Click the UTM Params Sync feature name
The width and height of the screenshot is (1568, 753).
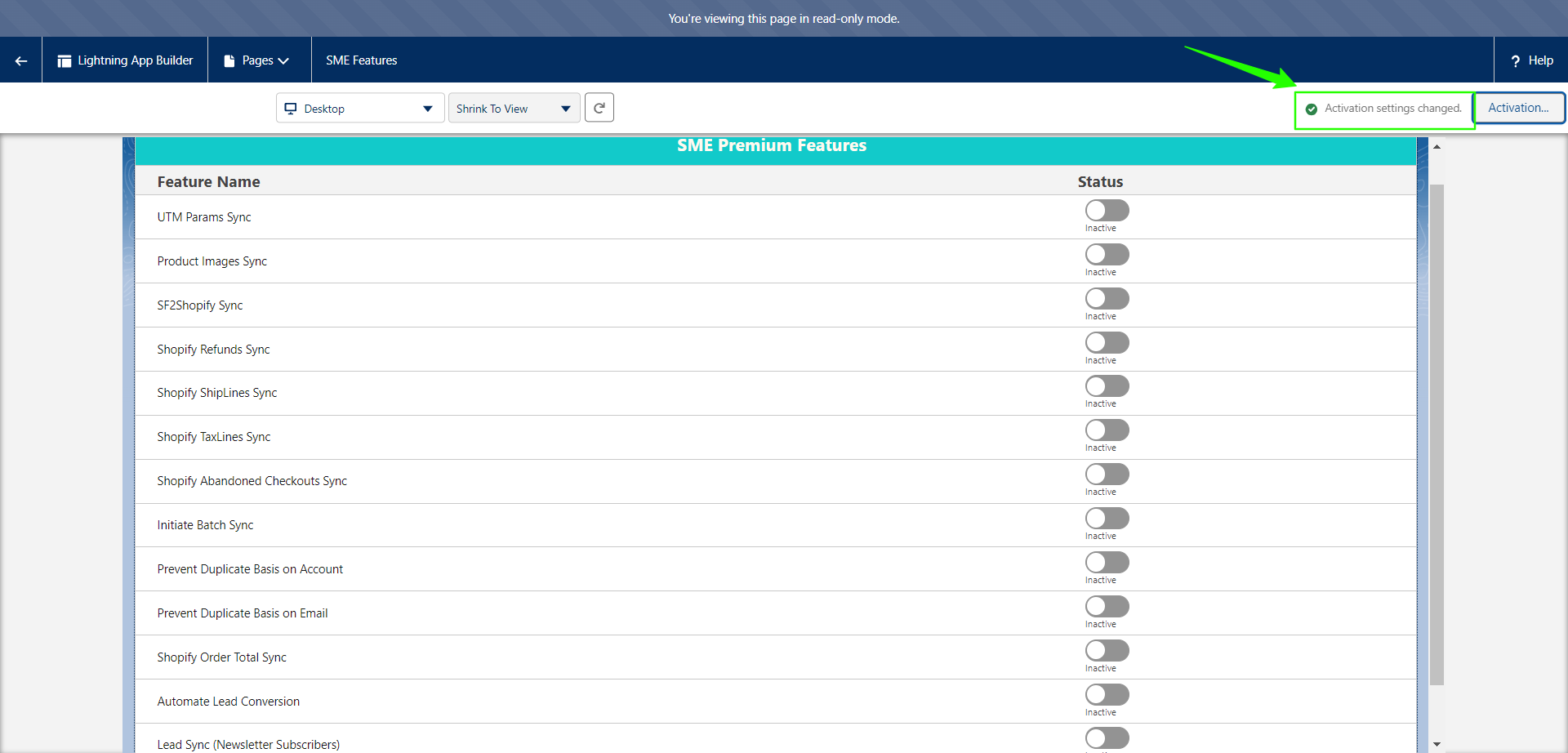(204, 217)
